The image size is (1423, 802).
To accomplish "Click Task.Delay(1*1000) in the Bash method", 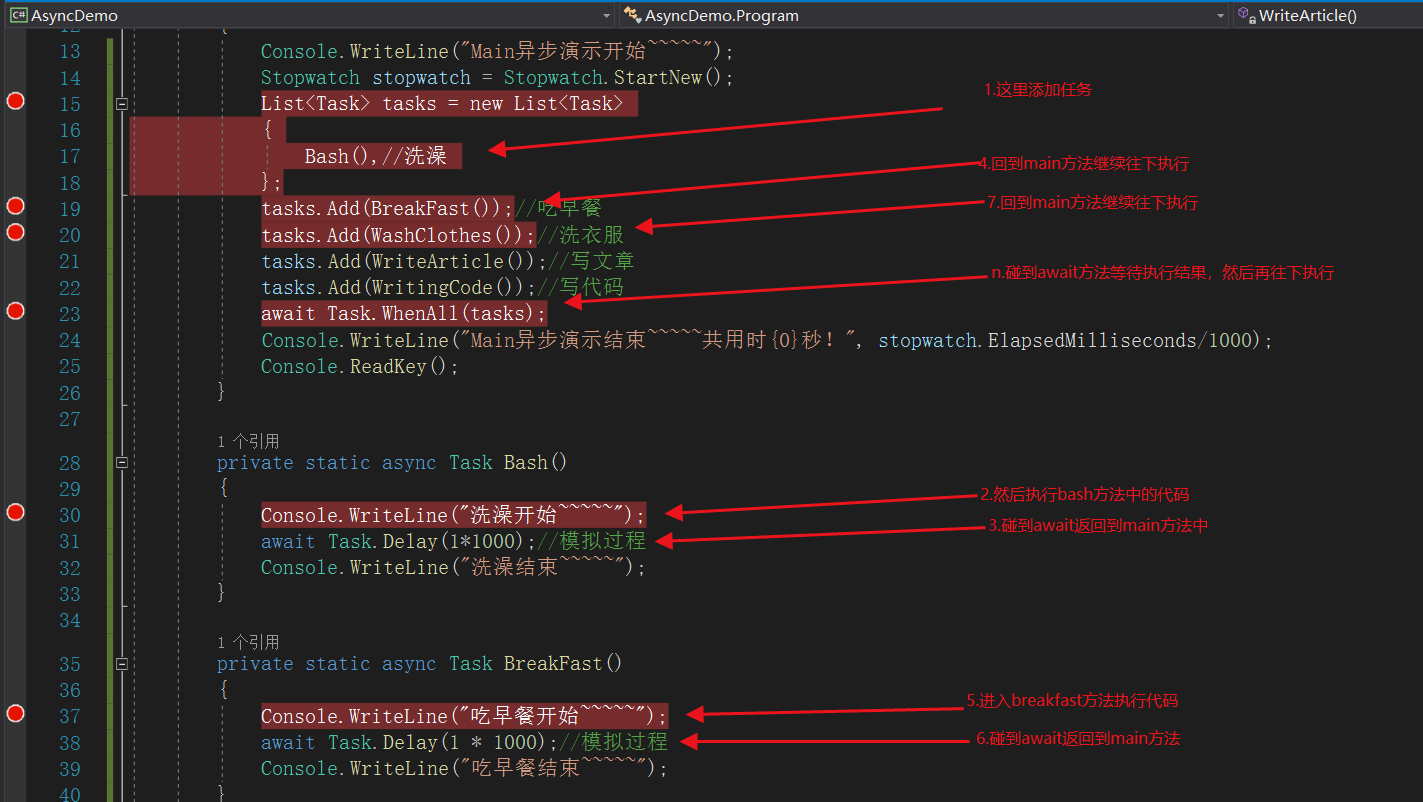I will pyautogui.click(x=432, y=541).
